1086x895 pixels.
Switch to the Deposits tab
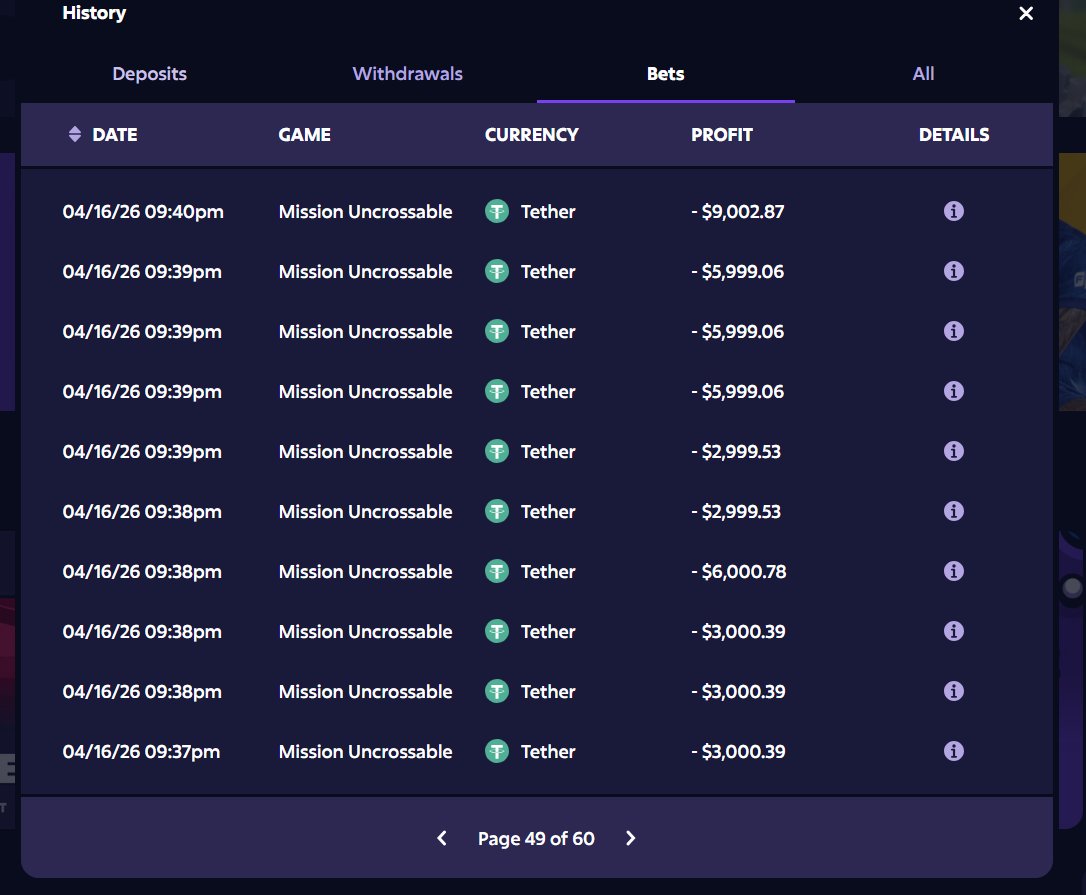(x=150, y=73)
